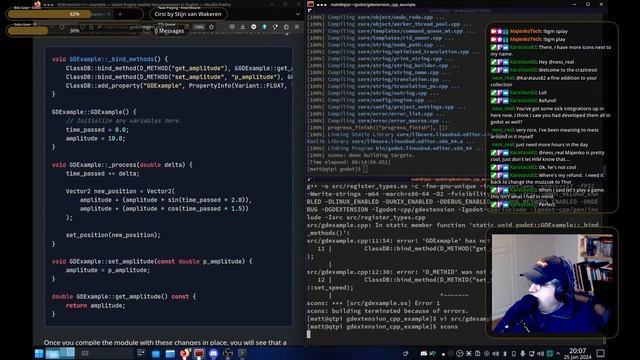Click '// Initialize any variables here.' comment
Viewport: 640px width, 360px height.
pos(123,121)
